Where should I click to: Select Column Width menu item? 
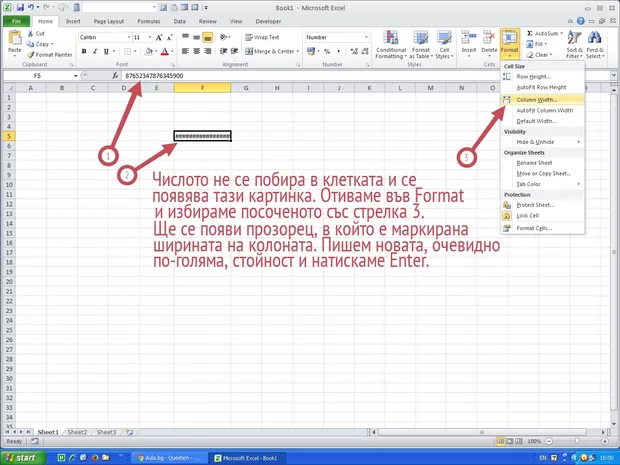[542, 100]
